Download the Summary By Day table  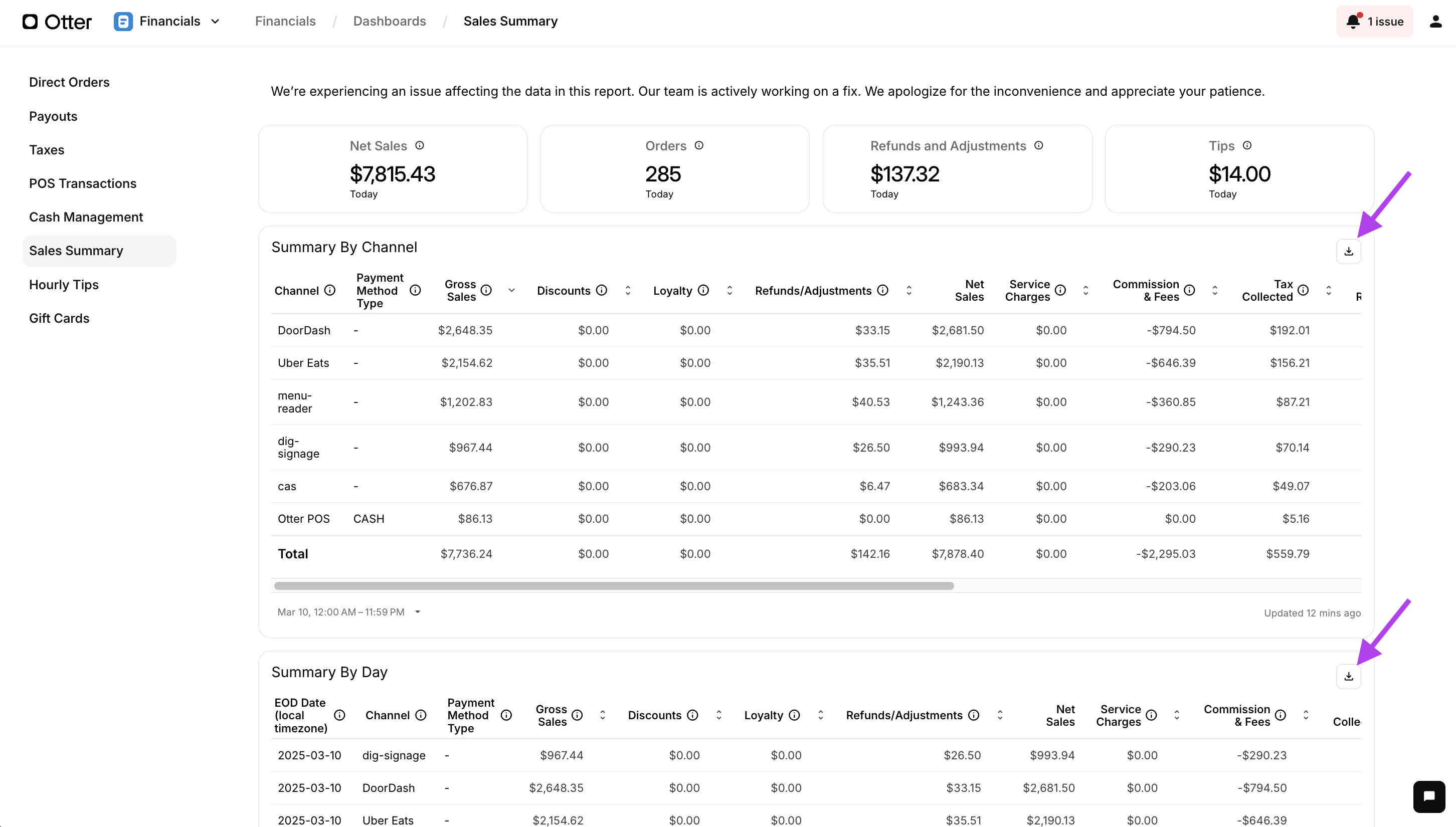1349,676
